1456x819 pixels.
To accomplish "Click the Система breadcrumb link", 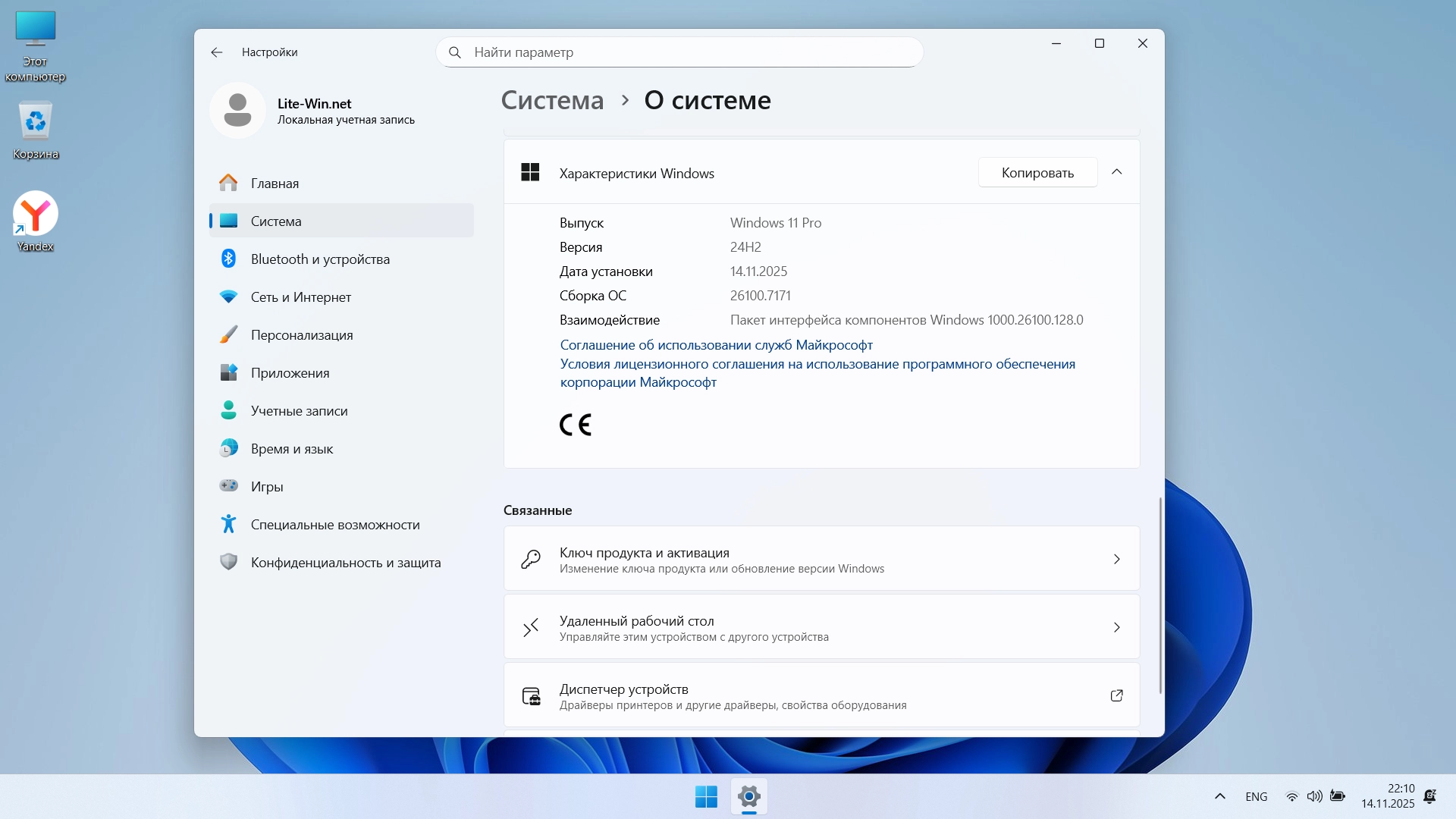I will coord(552,100).
